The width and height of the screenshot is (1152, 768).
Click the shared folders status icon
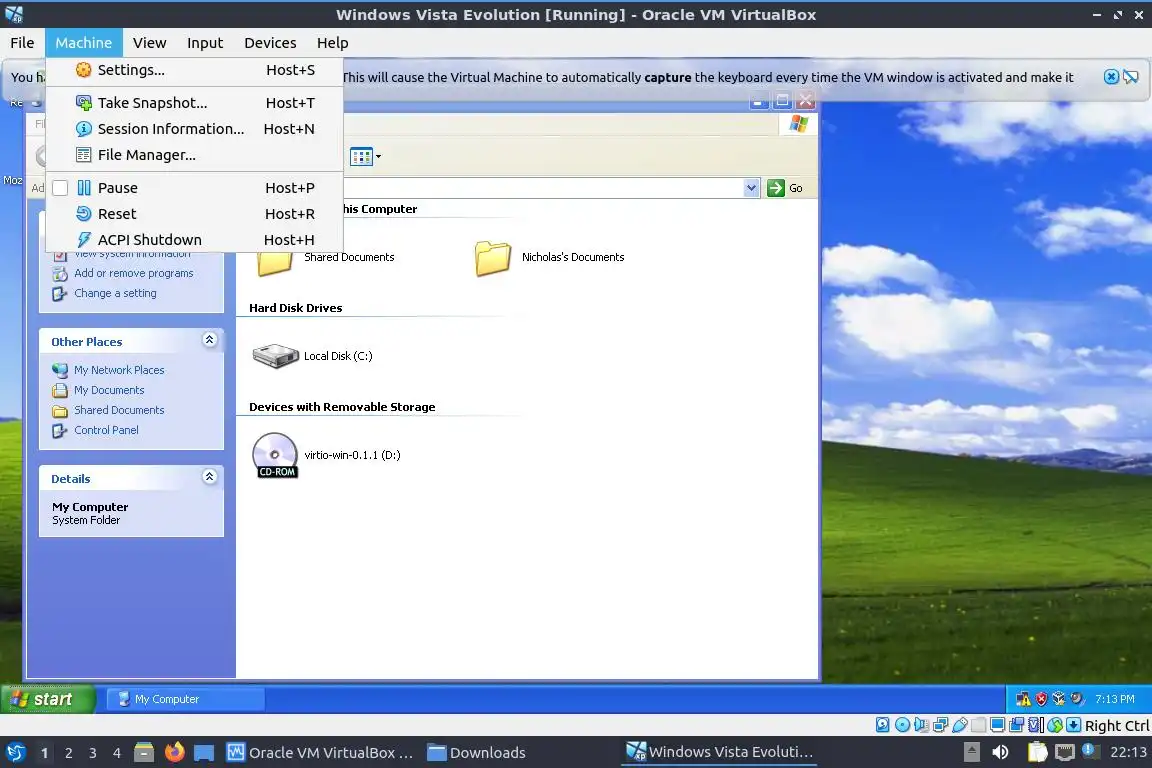coord(979,725)
